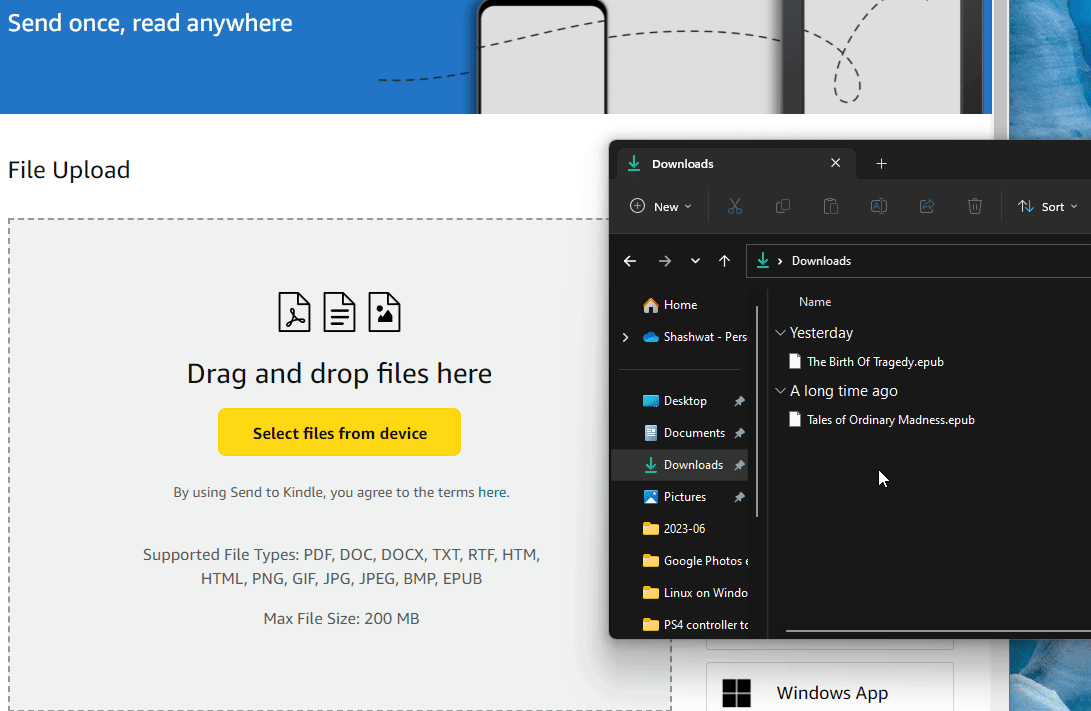The width and height of the screenshot is (1091, 711).
Task: Open the Sort options dropdown
Action: [1047, 206]
